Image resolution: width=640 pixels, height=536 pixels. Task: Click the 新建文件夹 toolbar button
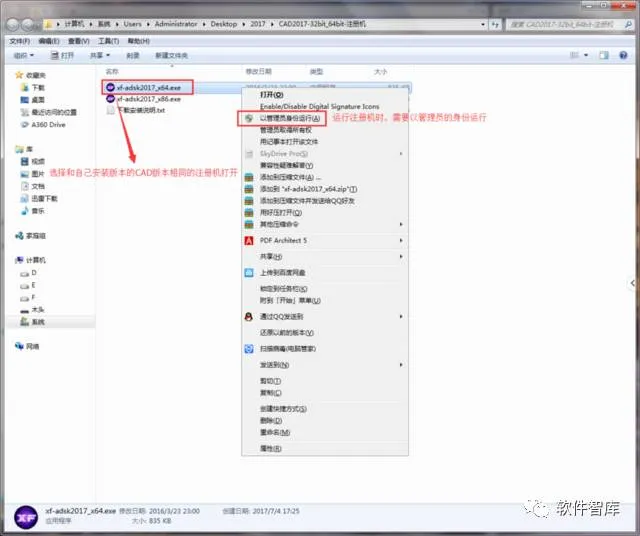(x=171, y=55)
